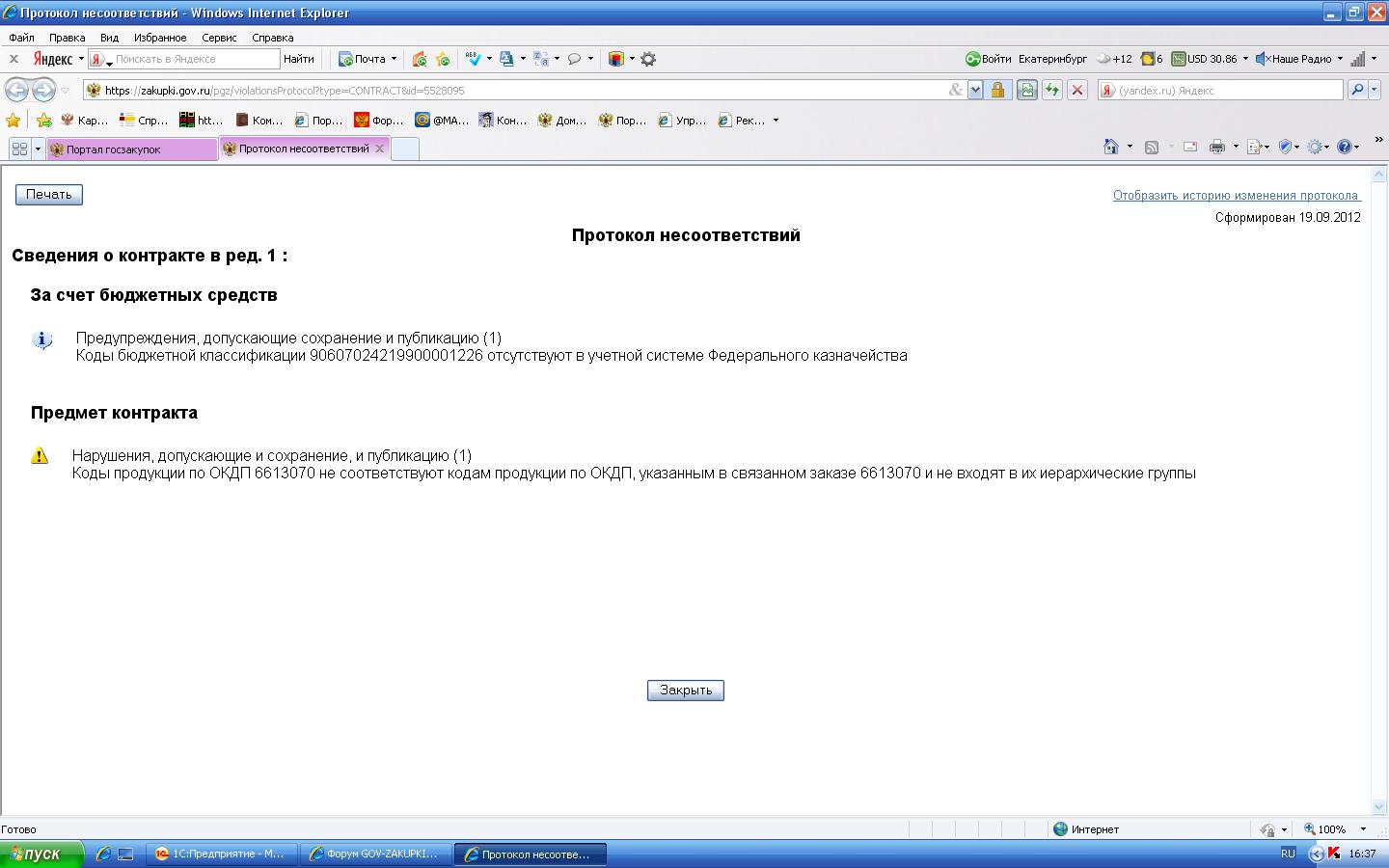This screenshot has height=868, width=1389.
Task: Expand the USD 30.86 currency dropdown
Action: tap(1245, 59)
